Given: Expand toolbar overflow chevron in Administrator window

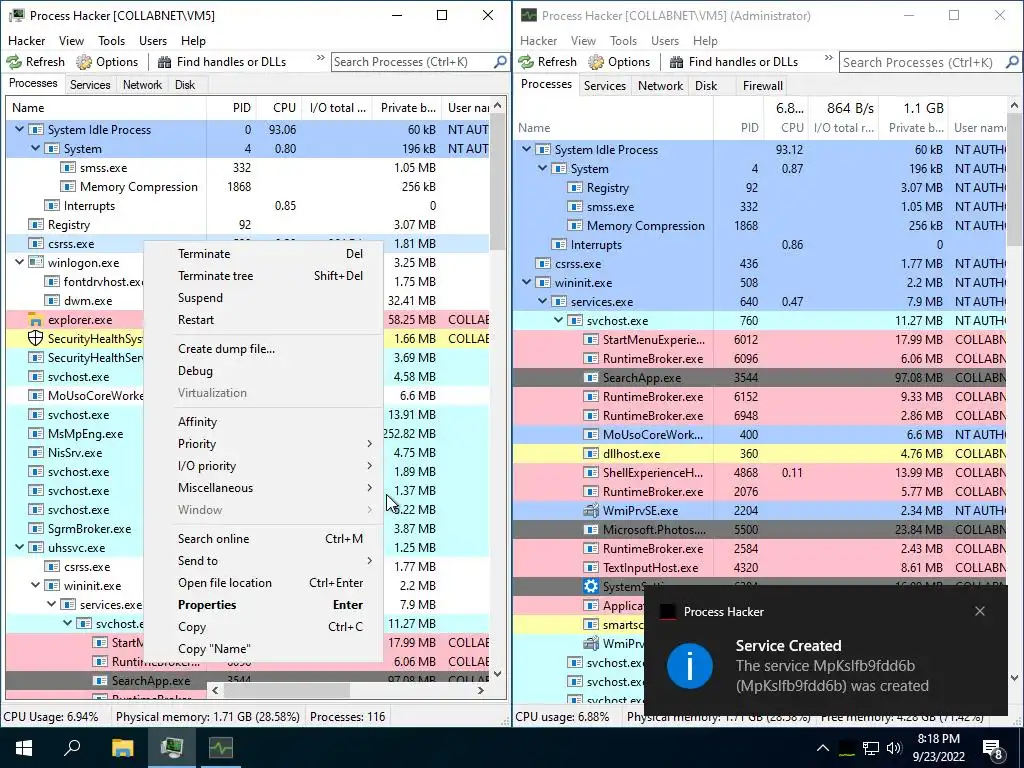Looking at the screenshot, I should tap(829, 58).
